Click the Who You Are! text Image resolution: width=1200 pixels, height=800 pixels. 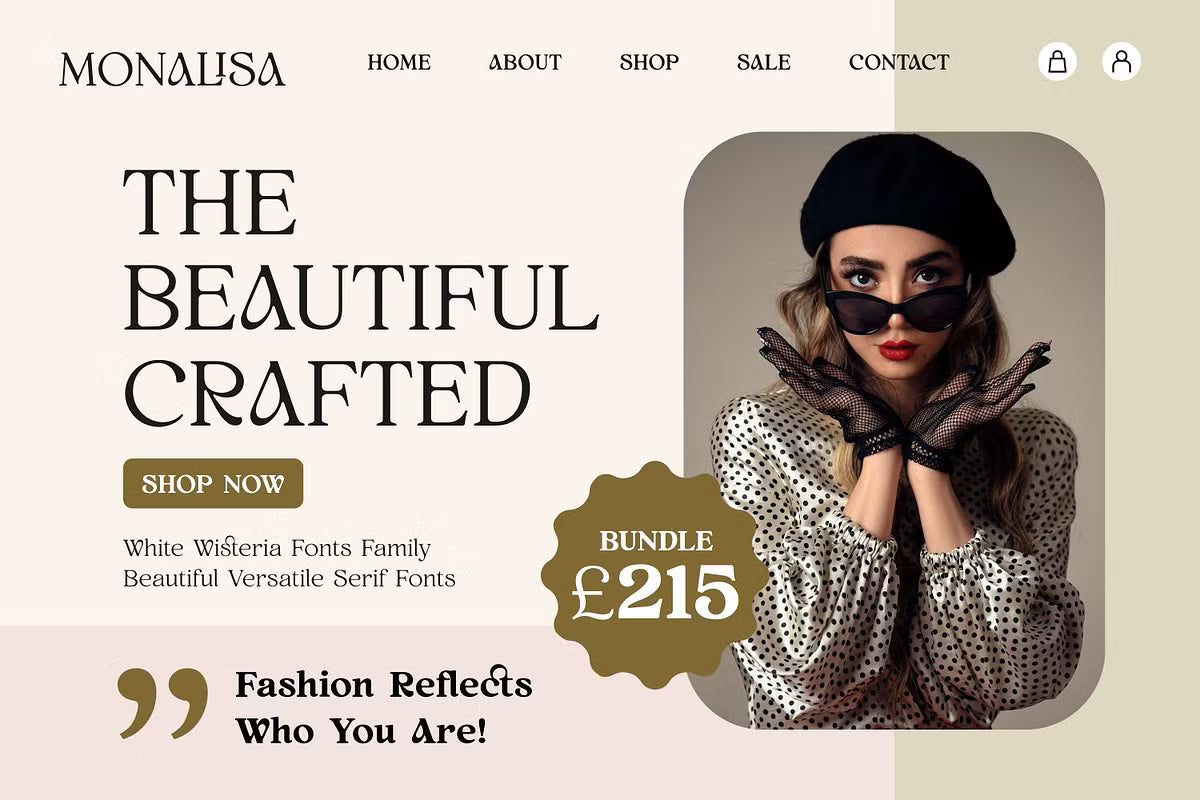362,731
